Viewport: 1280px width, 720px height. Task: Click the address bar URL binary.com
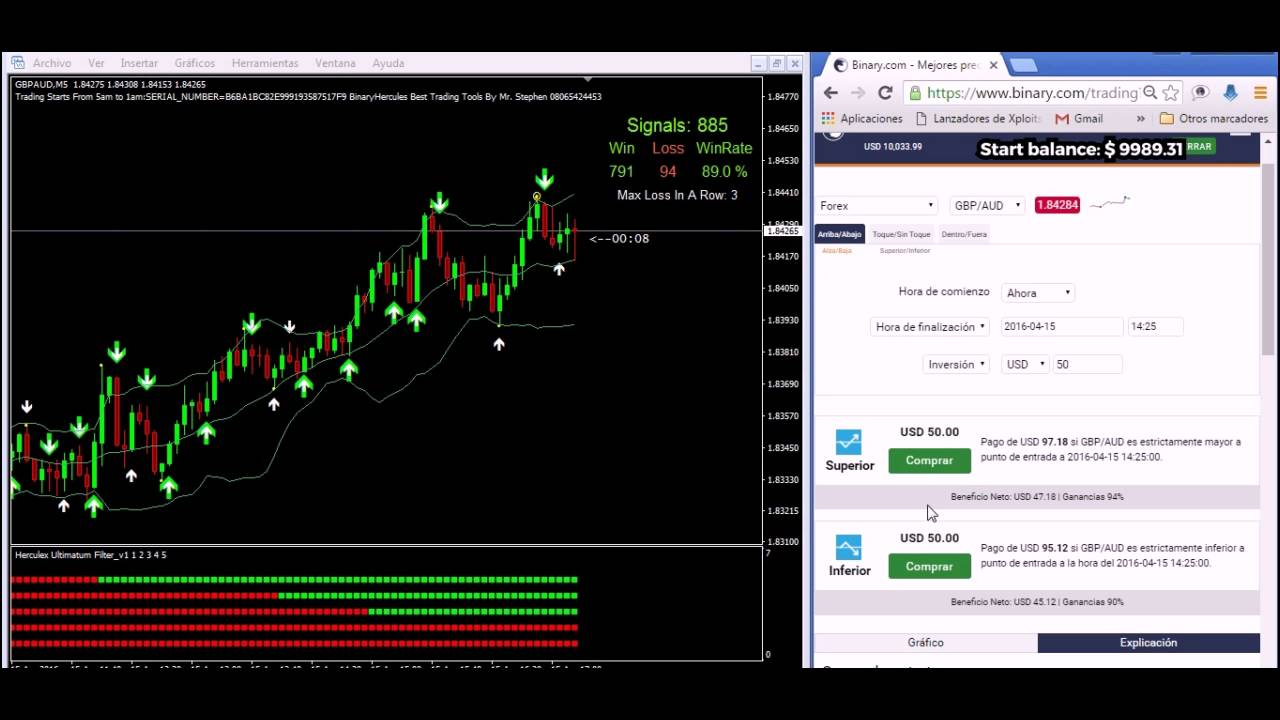1031,93
